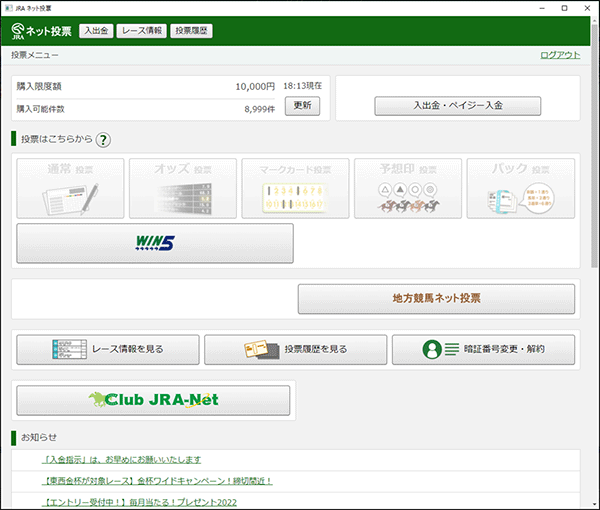Click the 投票はこちらから heading text
The height and width of the screenshot is (510, 600).
click(57, 139)
